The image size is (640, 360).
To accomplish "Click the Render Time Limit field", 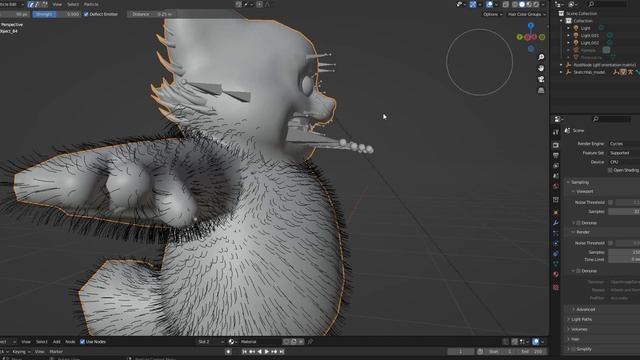I will (624, 259).
